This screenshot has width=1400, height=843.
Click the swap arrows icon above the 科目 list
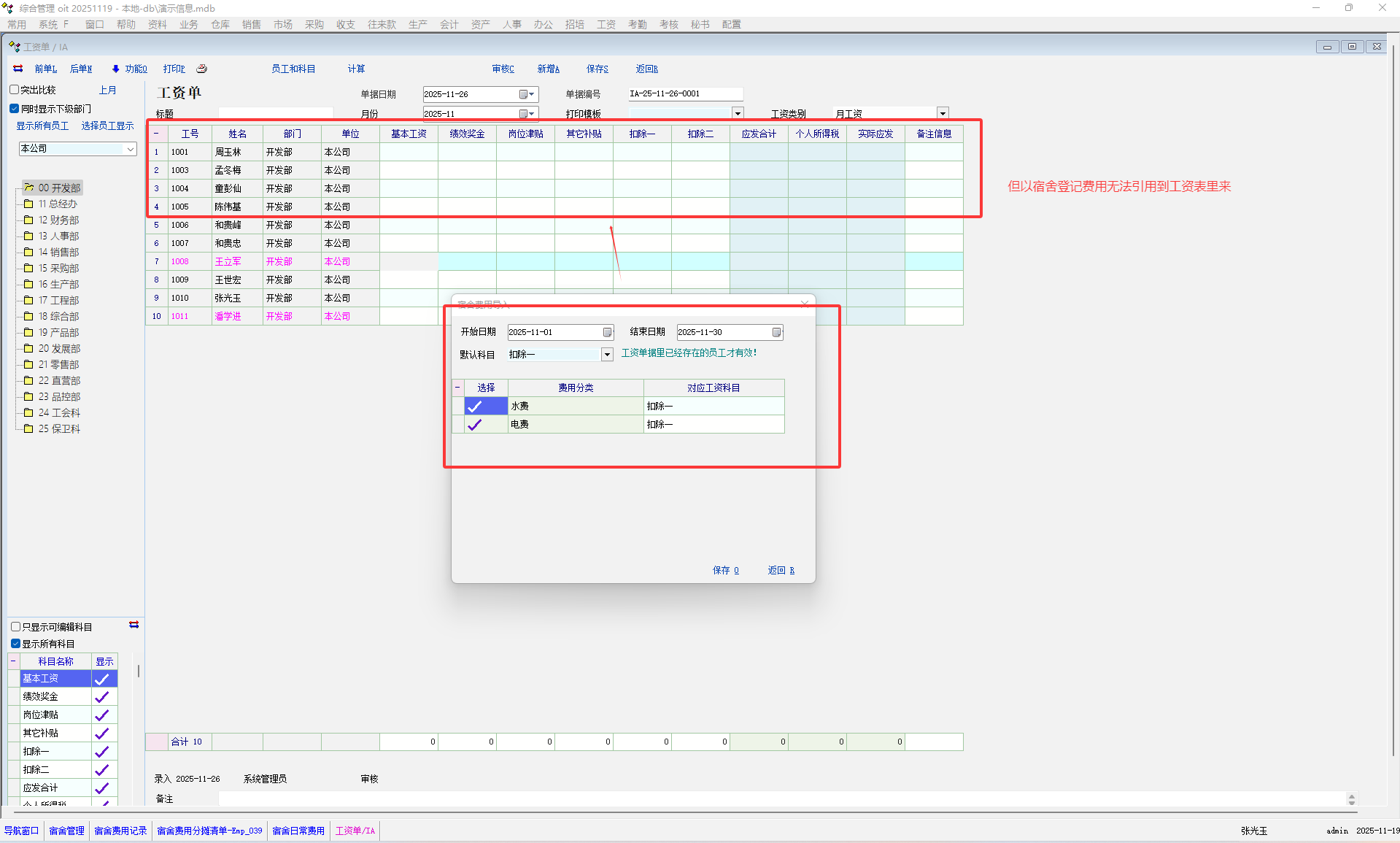(x=134, y=625)
